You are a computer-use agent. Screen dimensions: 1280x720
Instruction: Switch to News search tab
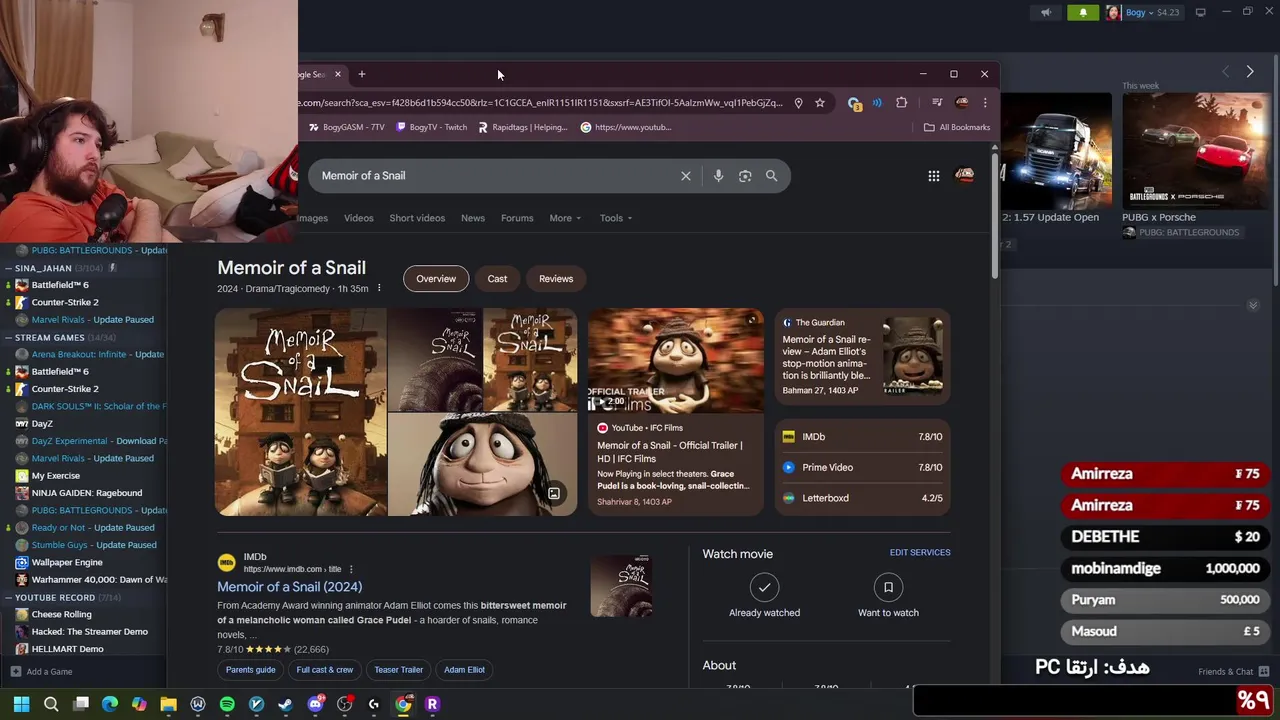click(473, 218)
